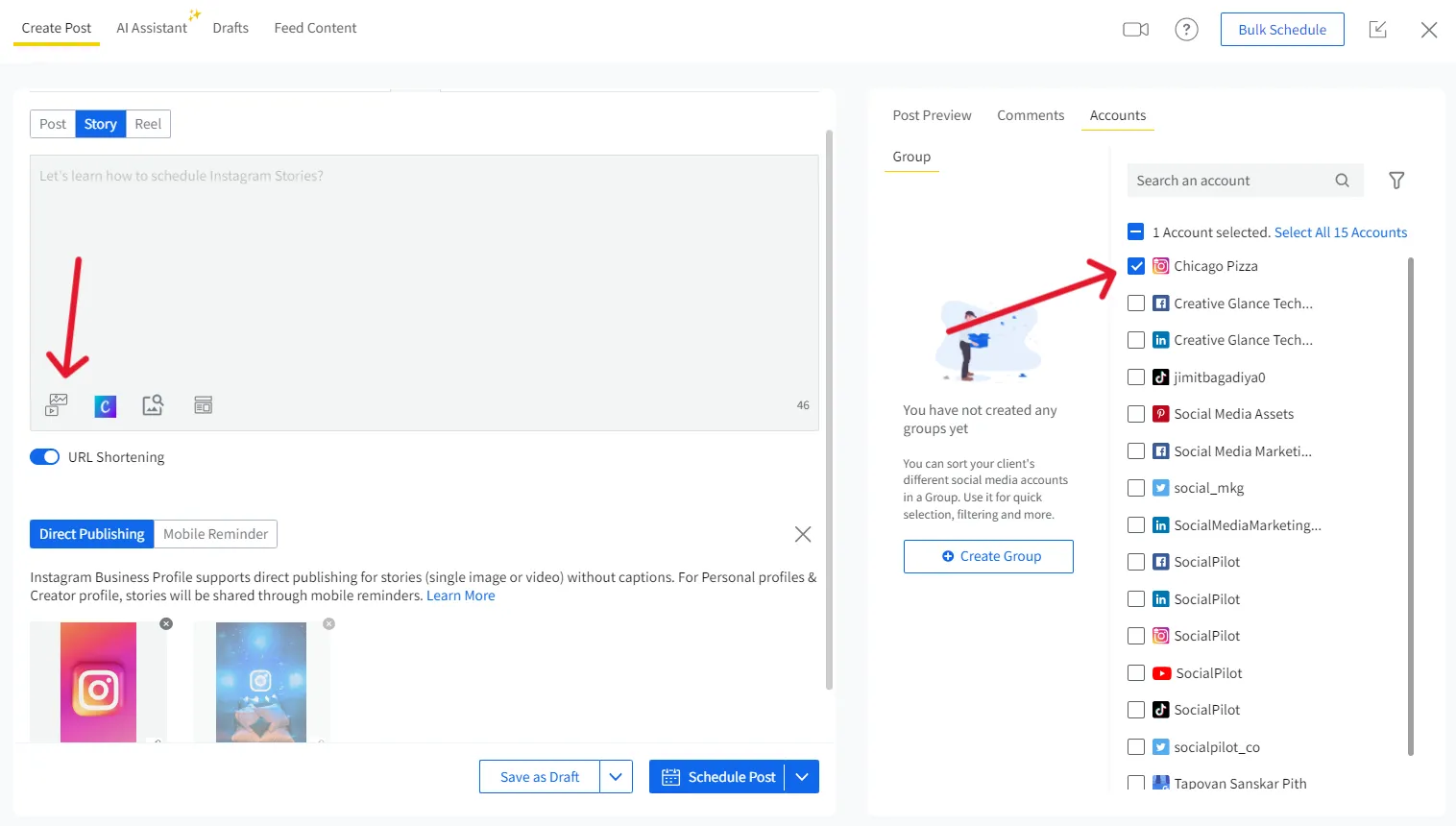The image size is (1456, 826).
Task: Click the Create Group button
Action: (988, 556)
